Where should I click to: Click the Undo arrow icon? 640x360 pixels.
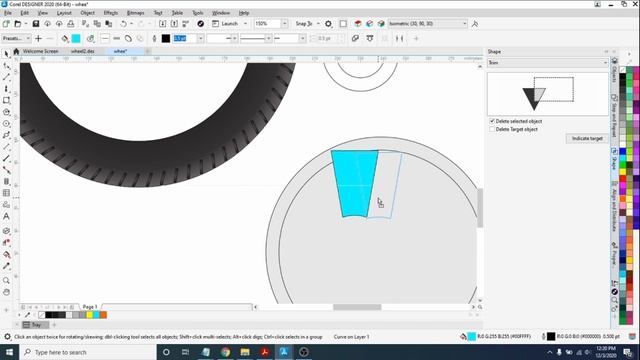click(x=123, y=24)
